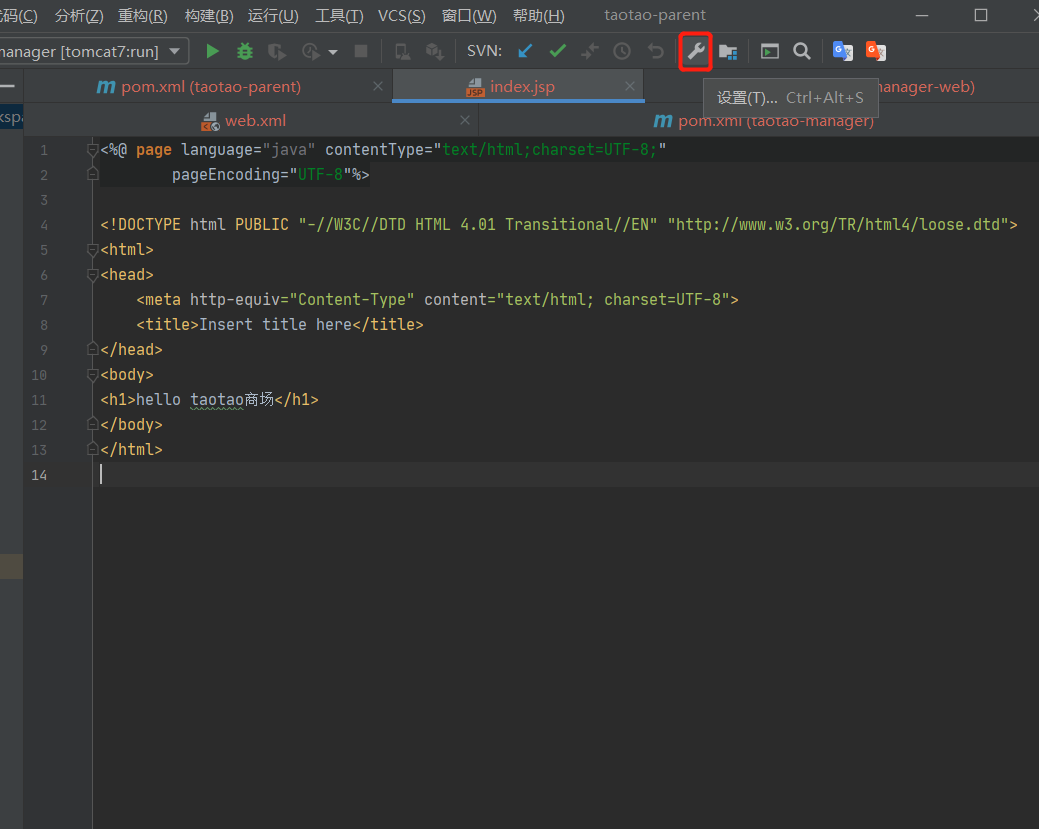Close the web.xml tab
Viewport: 1039px width, 829px height.
click(465, 120)
